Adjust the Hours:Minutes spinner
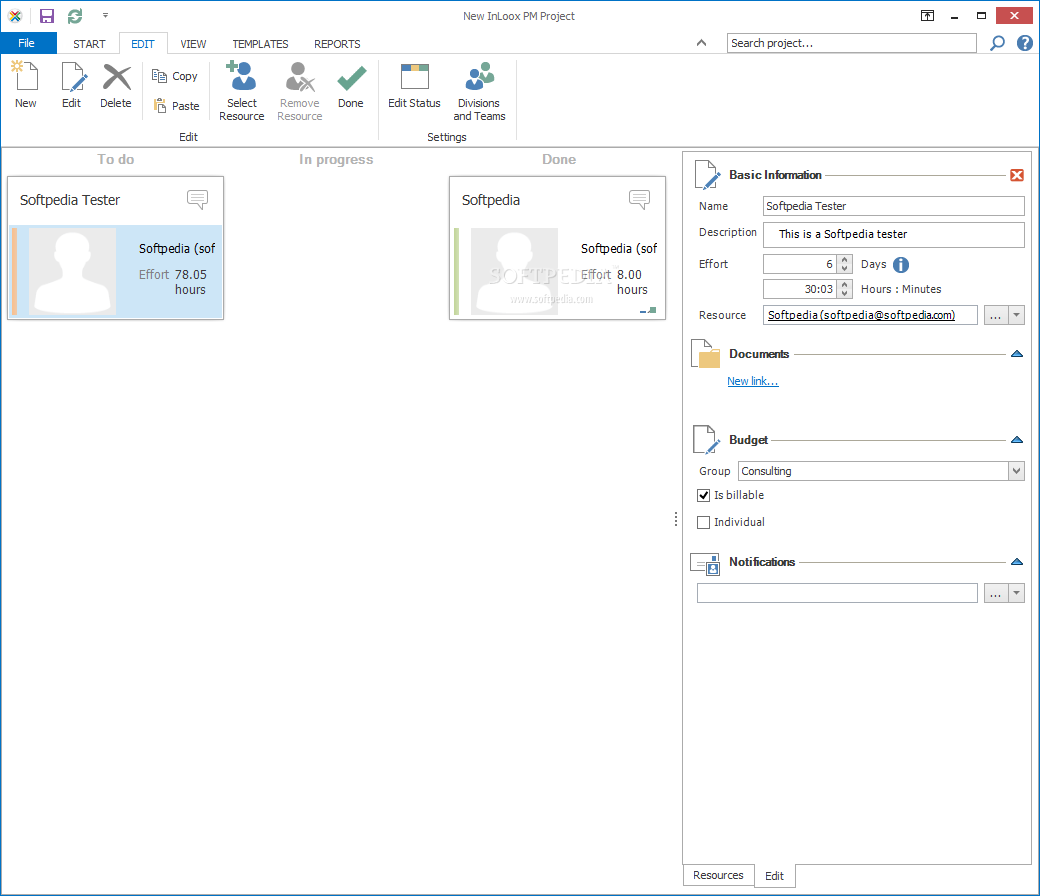1040x896 pixels. click(x=844, y=289)
